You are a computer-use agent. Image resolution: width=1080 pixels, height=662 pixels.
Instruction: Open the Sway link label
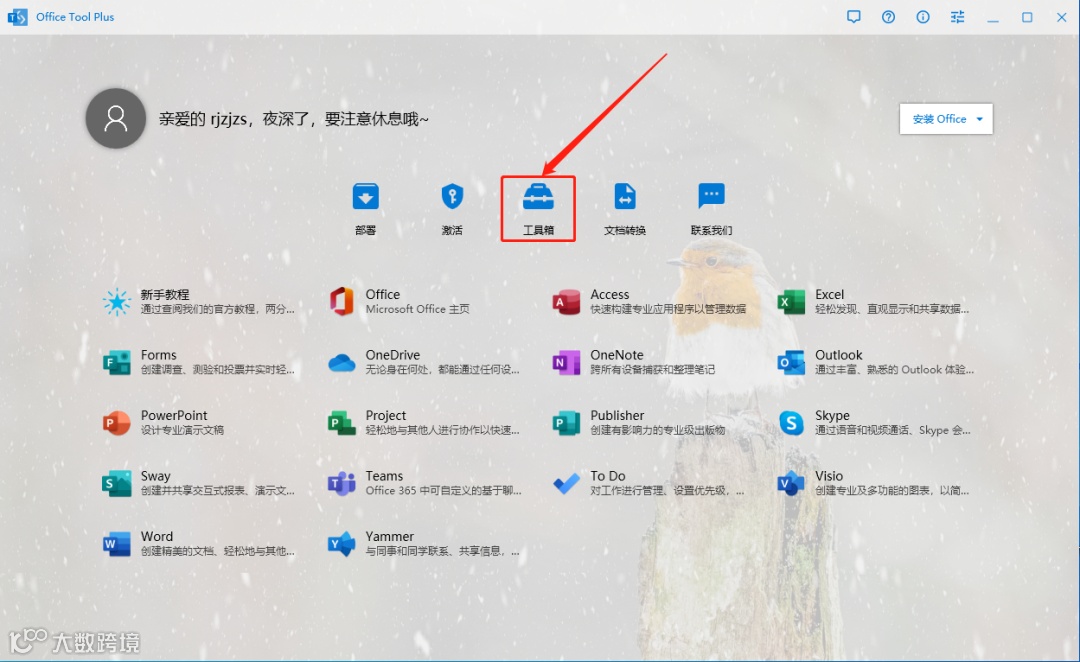(156, 476)
